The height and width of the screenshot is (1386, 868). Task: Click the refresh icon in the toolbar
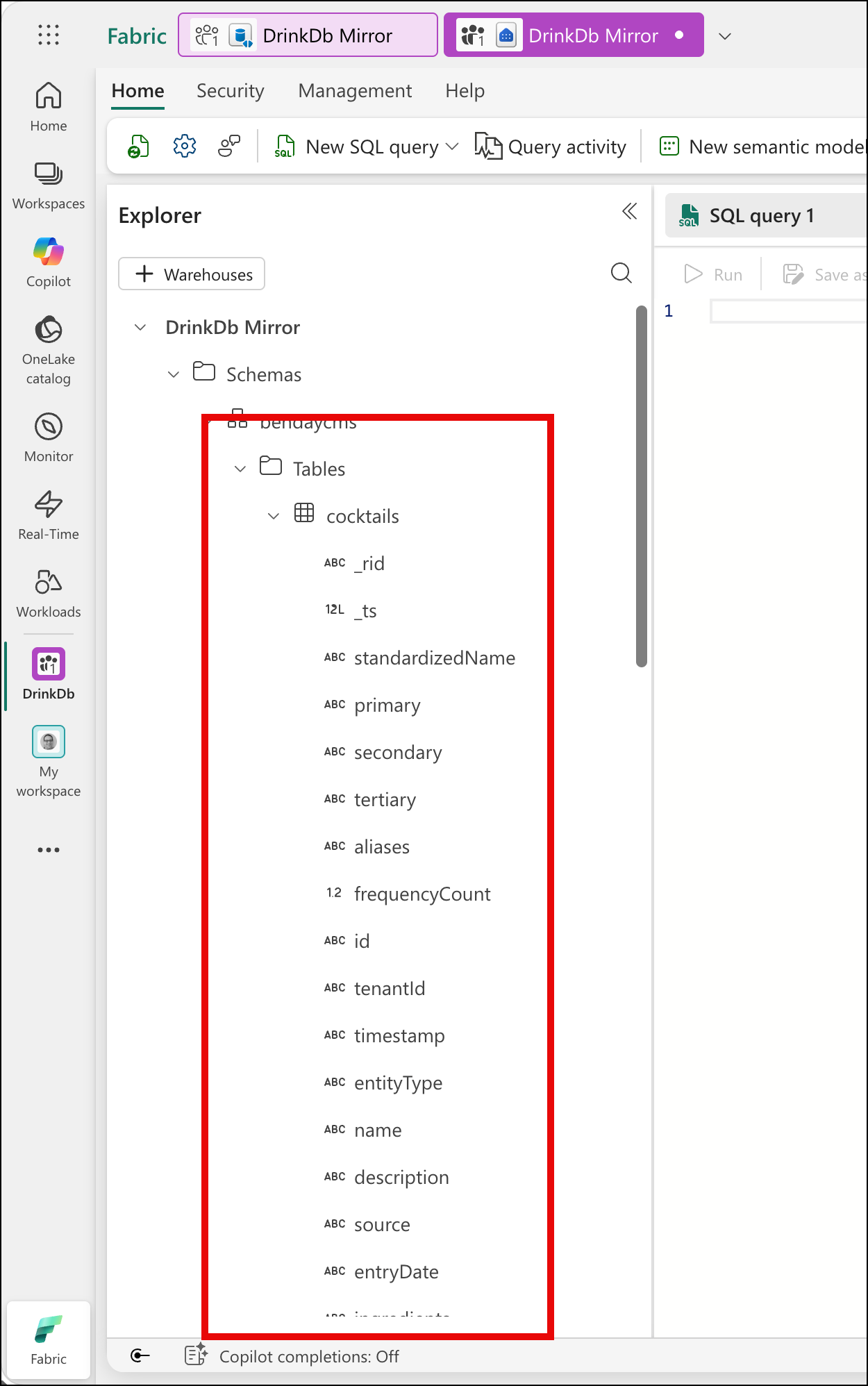[139, 147]
